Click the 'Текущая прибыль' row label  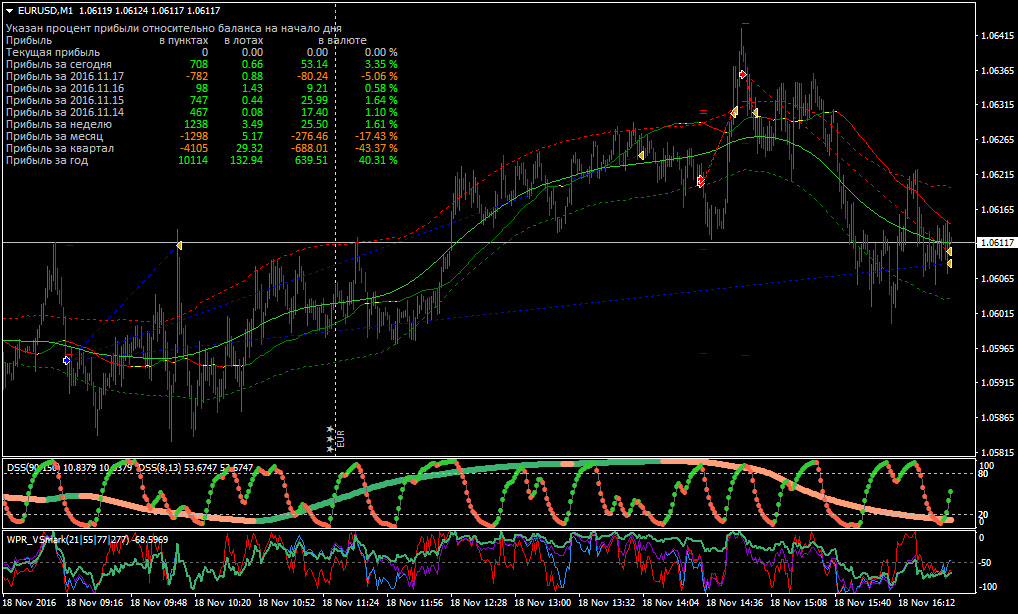tap(53, 52)
